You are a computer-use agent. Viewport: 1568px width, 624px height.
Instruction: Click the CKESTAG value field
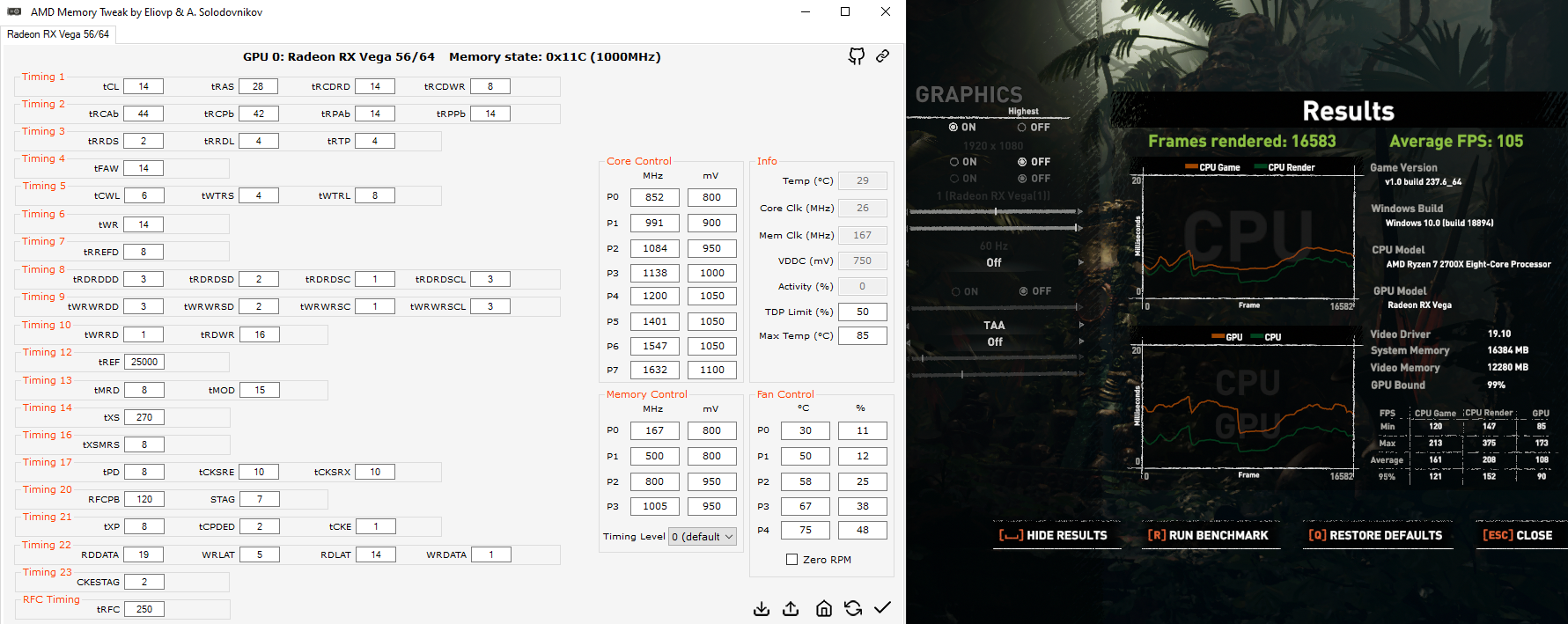click(144, 582)
